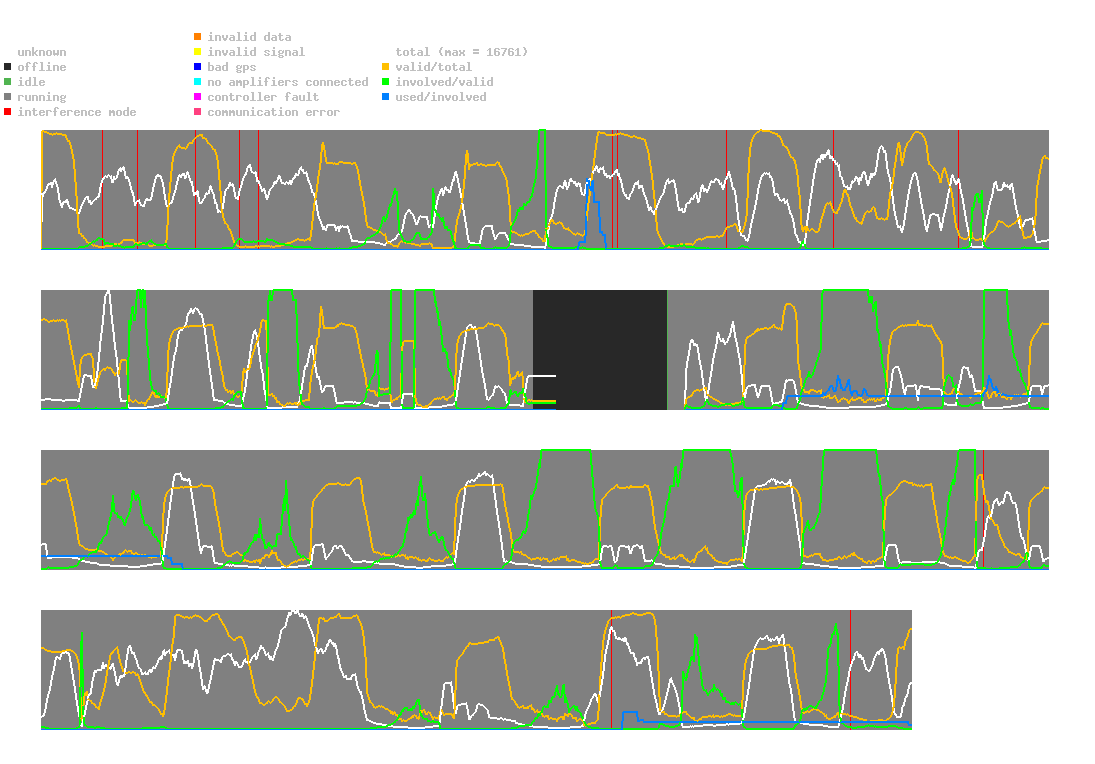The width and height of the screenshot is (1095, 764).
Task: Click the 'communication error' legend text
Action: pos(274,112)
